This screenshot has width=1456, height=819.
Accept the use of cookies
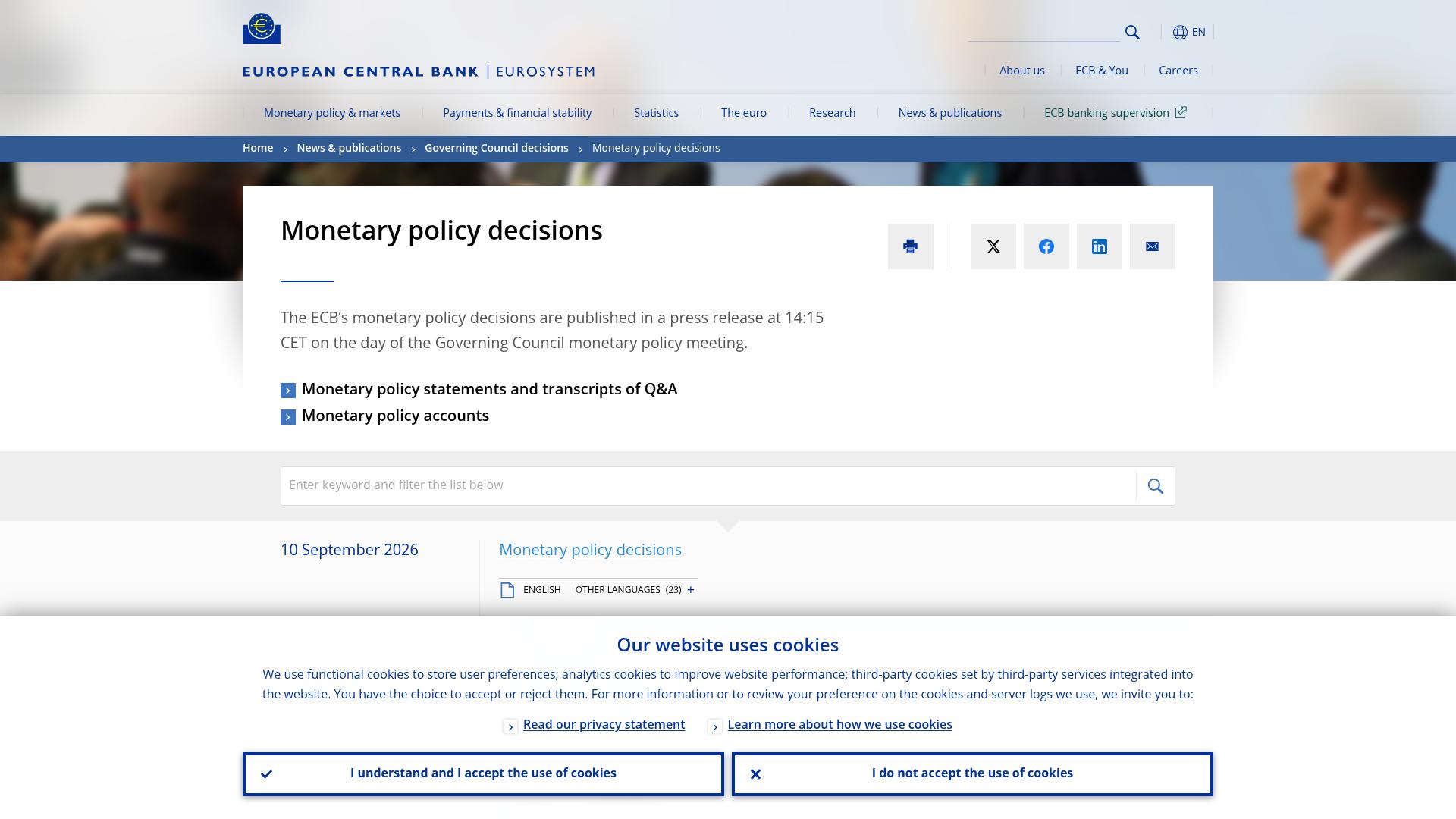[x=483, y=774]
